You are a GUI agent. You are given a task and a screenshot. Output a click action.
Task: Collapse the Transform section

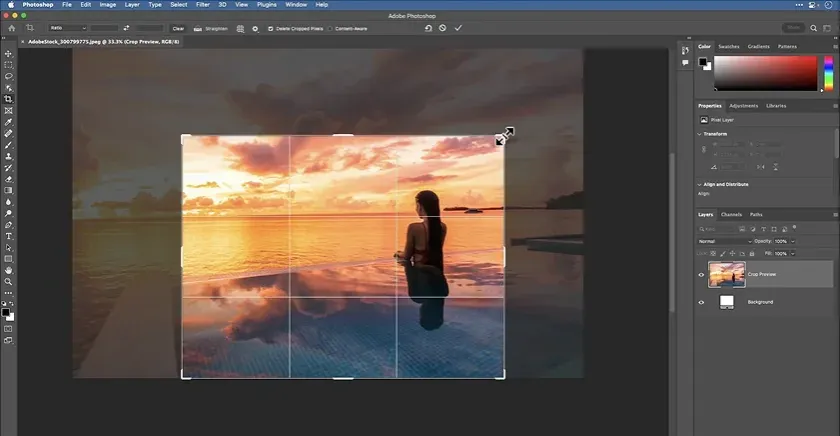[700, 134]
